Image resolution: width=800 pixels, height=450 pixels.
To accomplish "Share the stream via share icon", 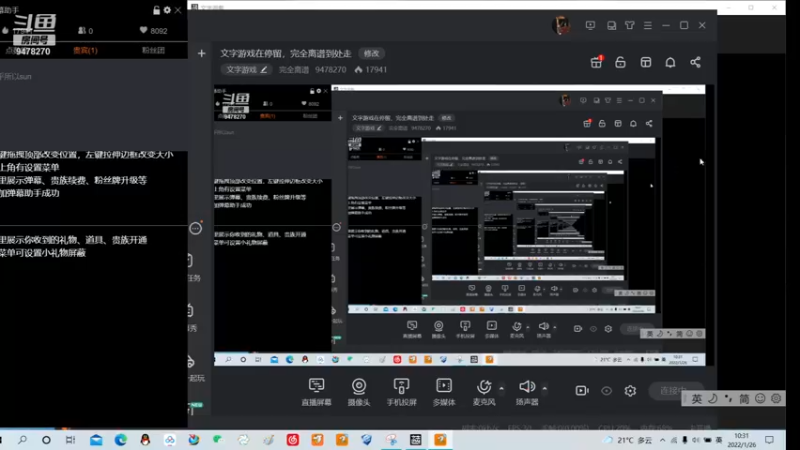I will pos(695,62).
